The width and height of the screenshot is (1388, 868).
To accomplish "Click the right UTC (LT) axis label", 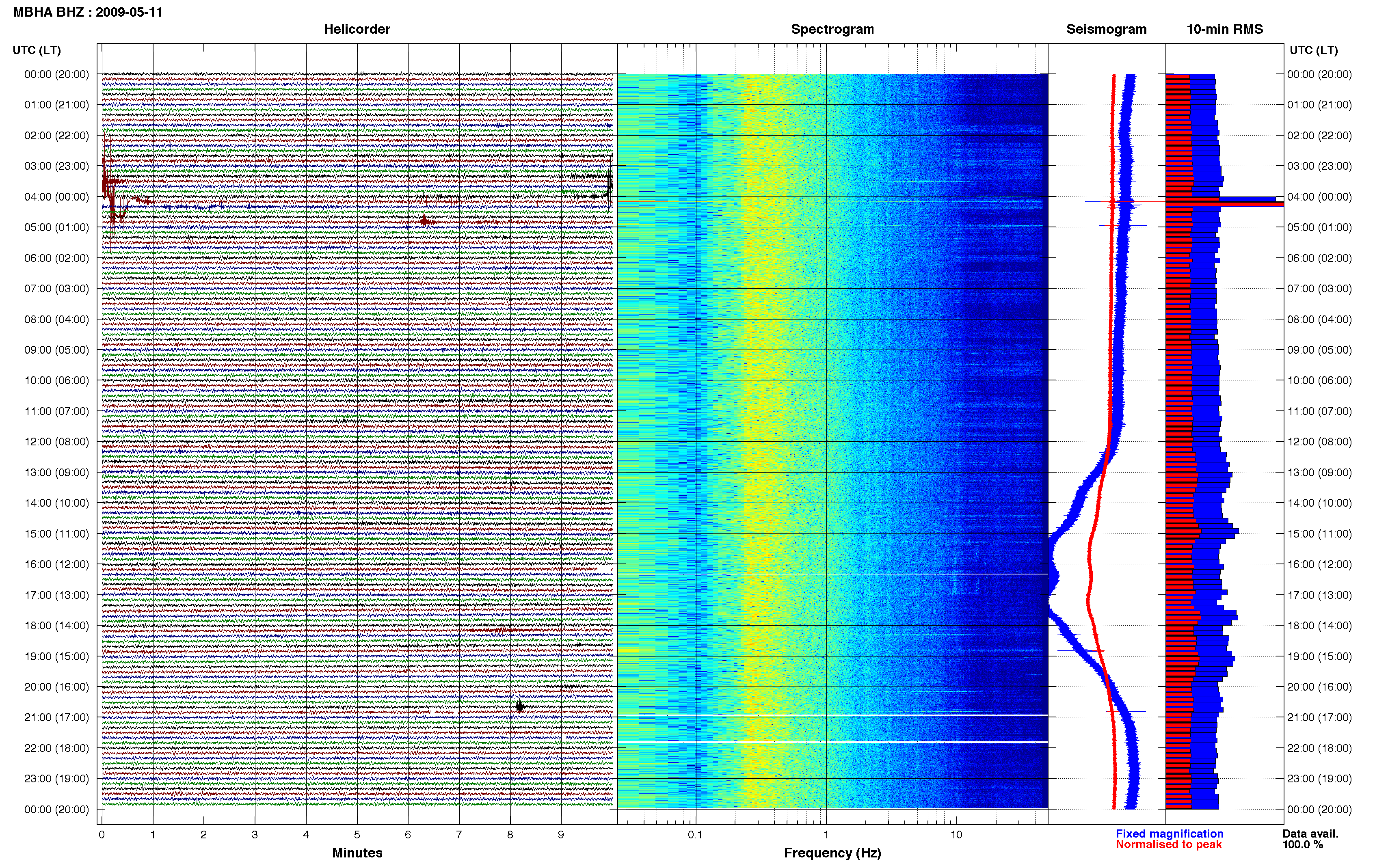I will tap(1313, 50).
